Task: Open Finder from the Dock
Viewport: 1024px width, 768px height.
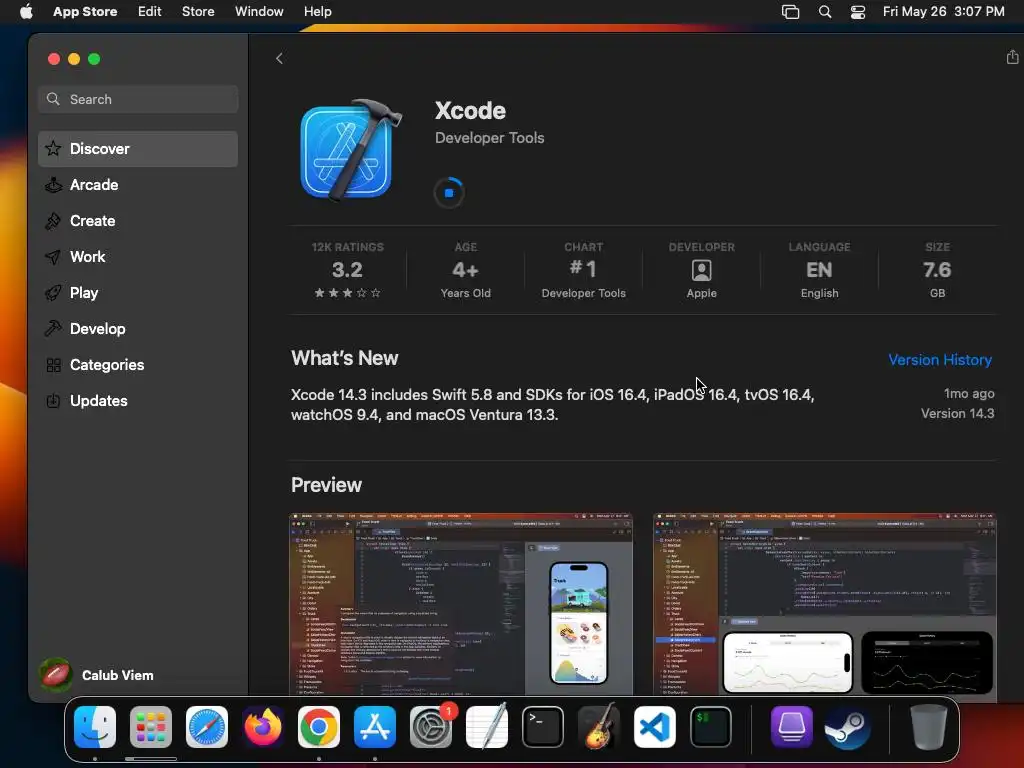Action: click(x=95, y=727)
